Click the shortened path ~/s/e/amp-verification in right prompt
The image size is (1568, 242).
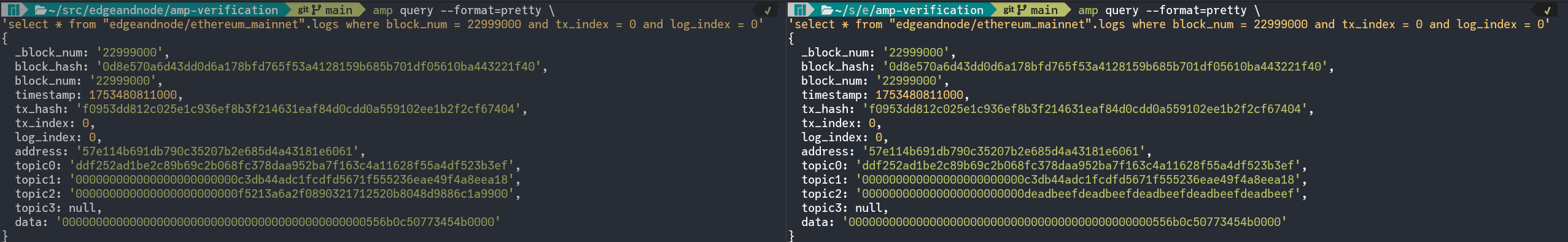[909, 10]
